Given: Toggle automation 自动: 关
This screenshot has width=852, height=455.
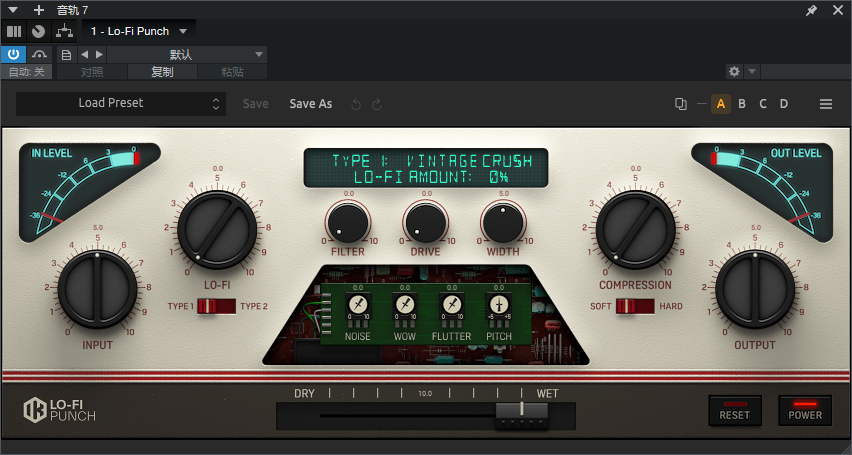Looking at the screenshot, I should click(x=27, y=72).
